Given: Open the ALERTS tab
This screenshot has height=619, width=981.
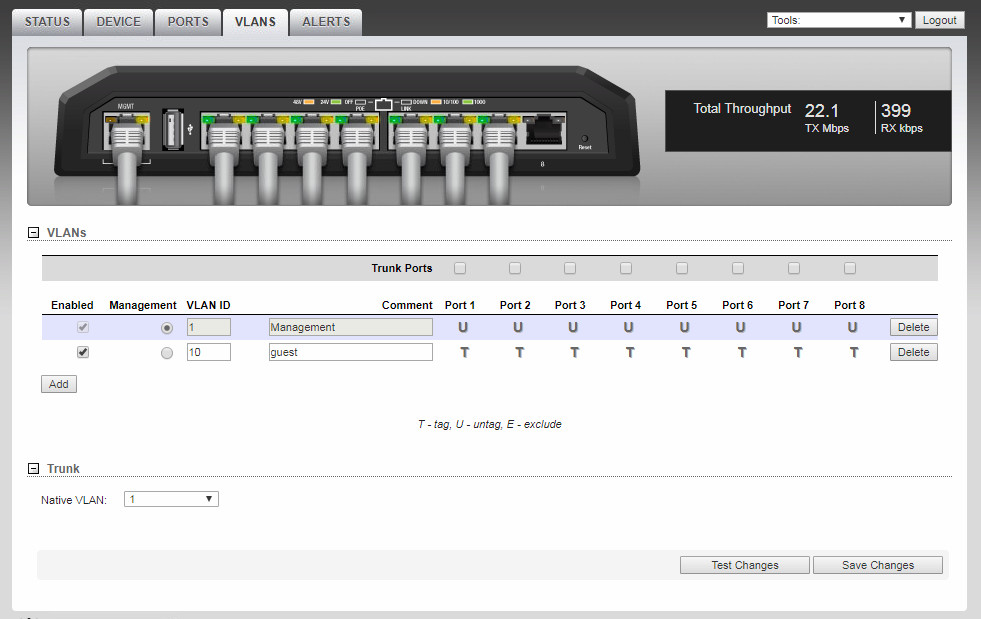Looking at the screenshot, I should (326, 22).
